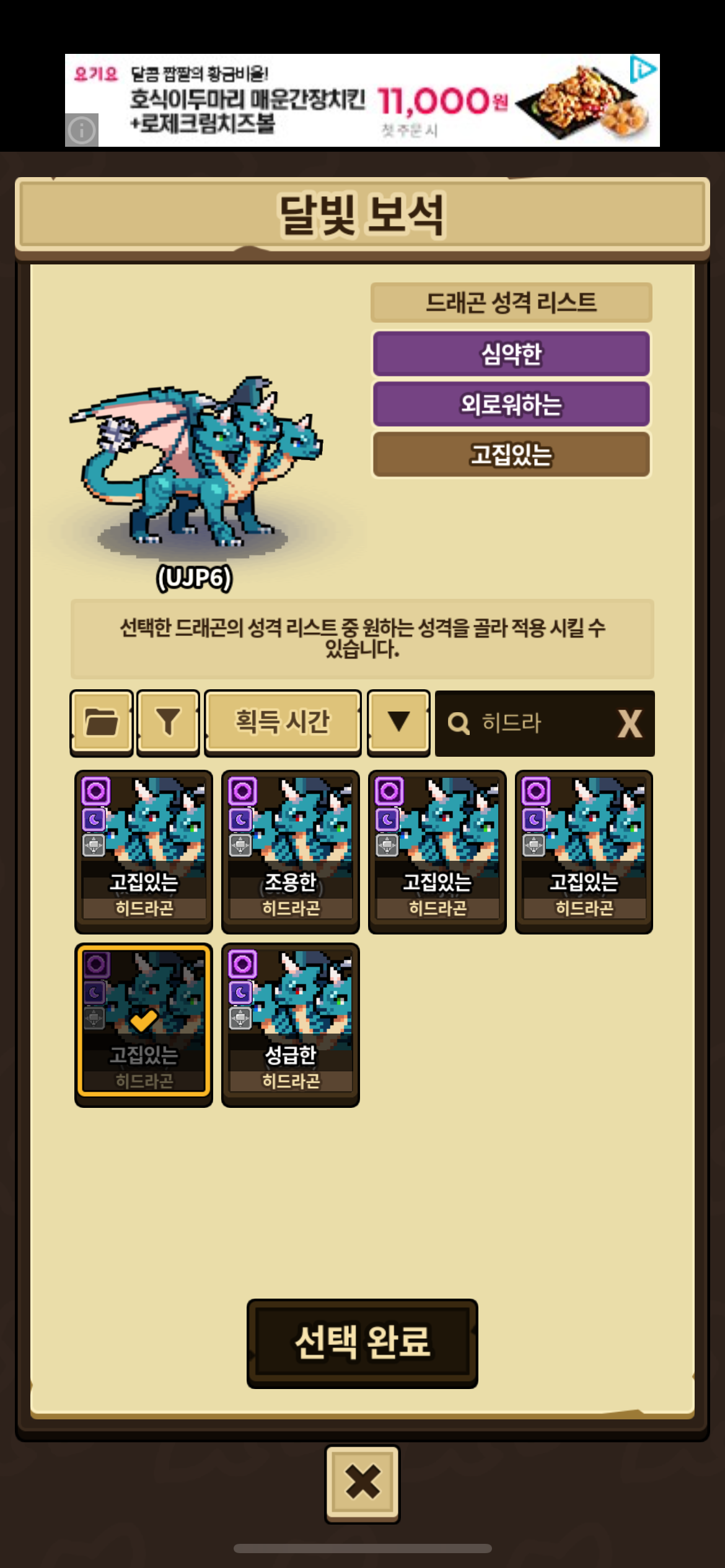Image resolution: width=725 pixels, height=1568 pixels.
Task: Choose the 고집있는 personality option
Action: [x=511, y=455]
